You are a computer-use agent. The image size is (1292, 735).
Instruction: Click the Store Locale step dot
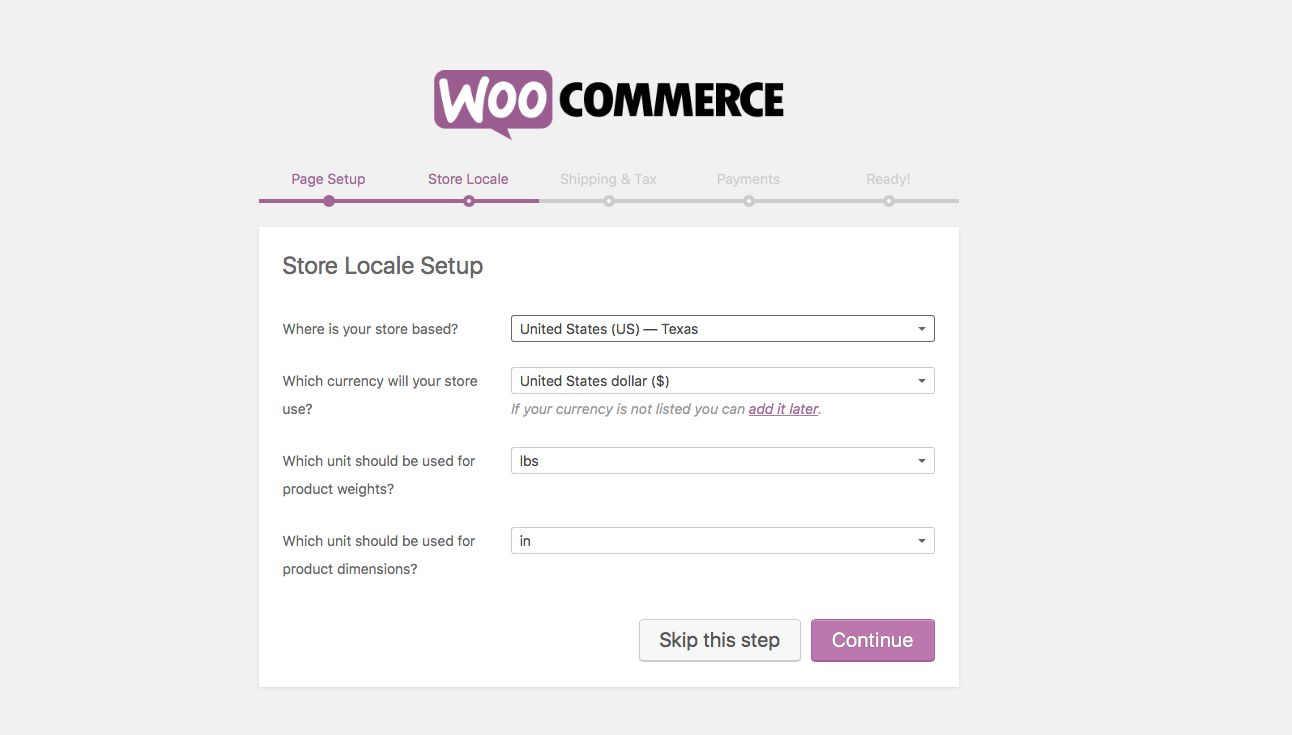pyautogui.click(x=469, y=201)
